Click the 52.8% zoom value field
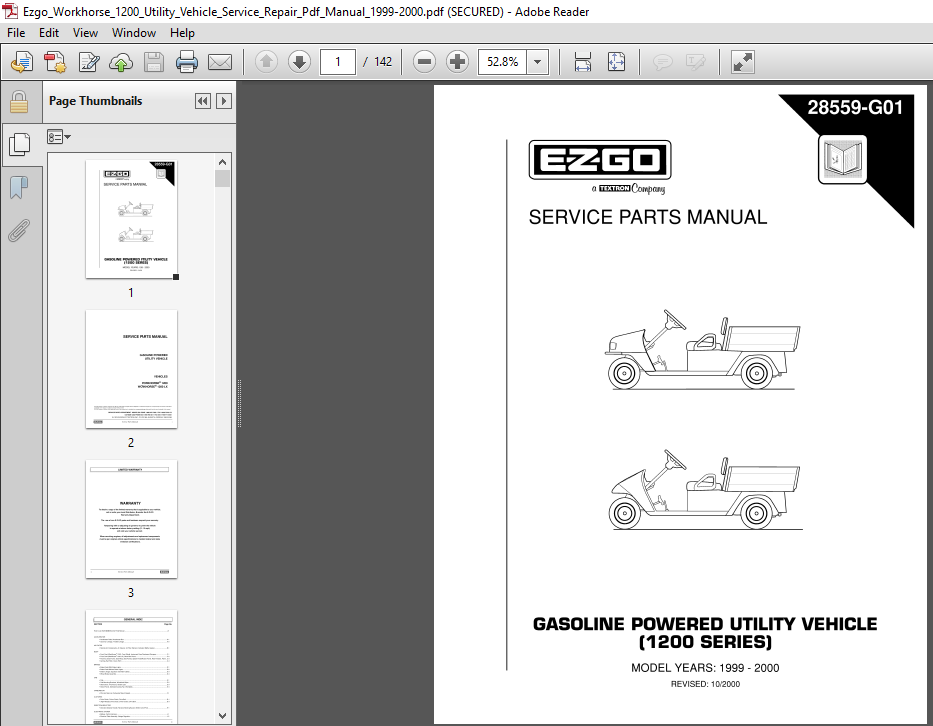The height and width of the screenshot is (726, 933). pyautogui.click(x=502, y=62)
